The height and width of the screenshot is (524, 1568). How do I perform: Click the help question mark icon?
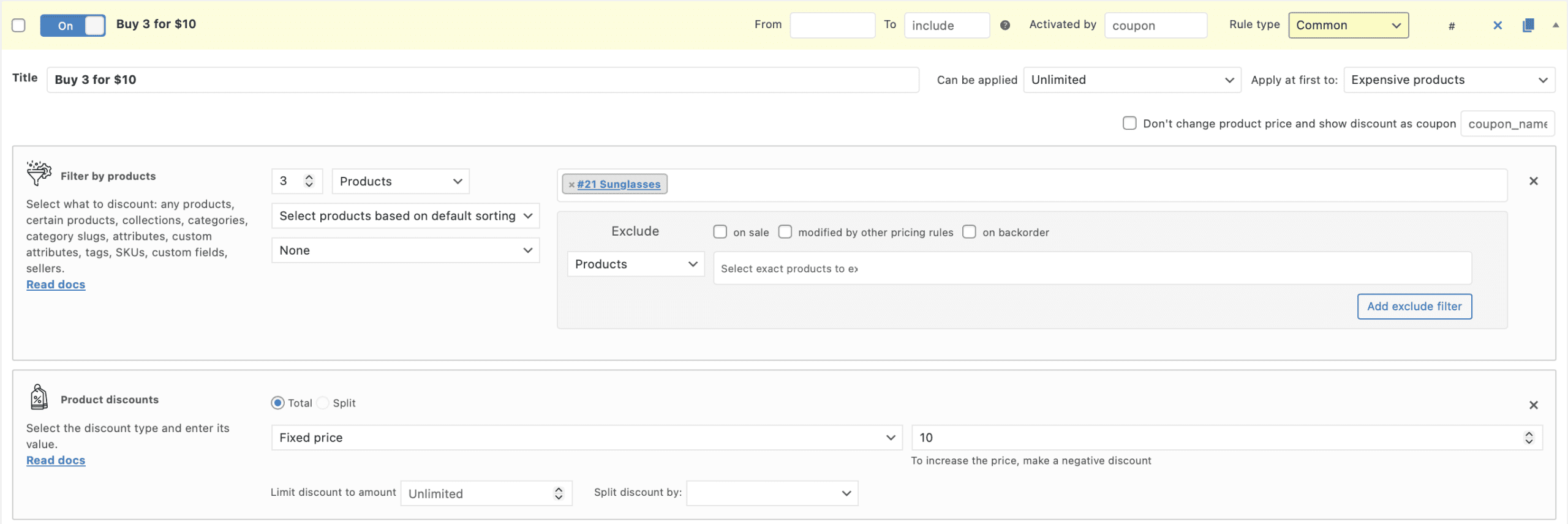click(1005, 25)
